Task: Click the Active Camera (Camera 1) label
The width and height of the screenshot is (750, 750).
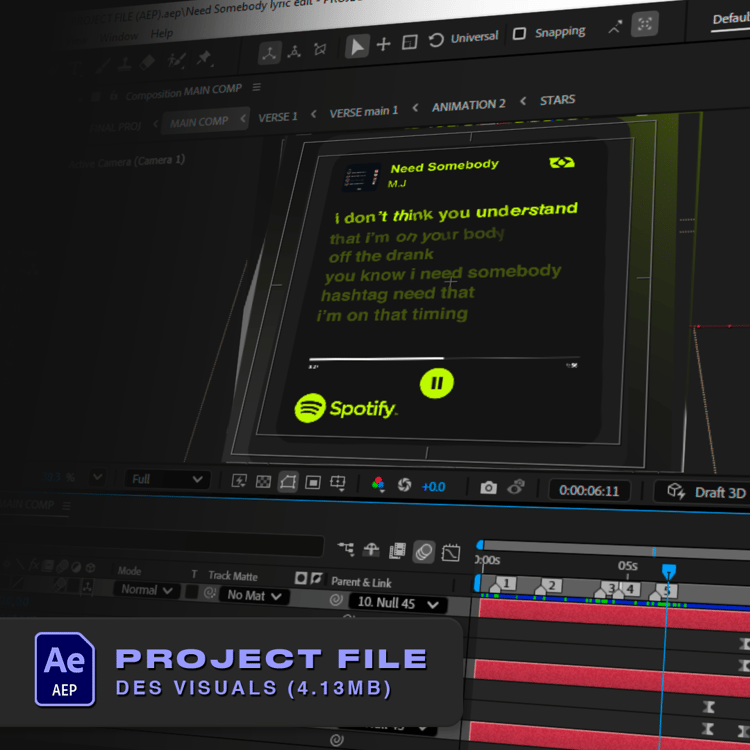Action: tap(127, 162)
